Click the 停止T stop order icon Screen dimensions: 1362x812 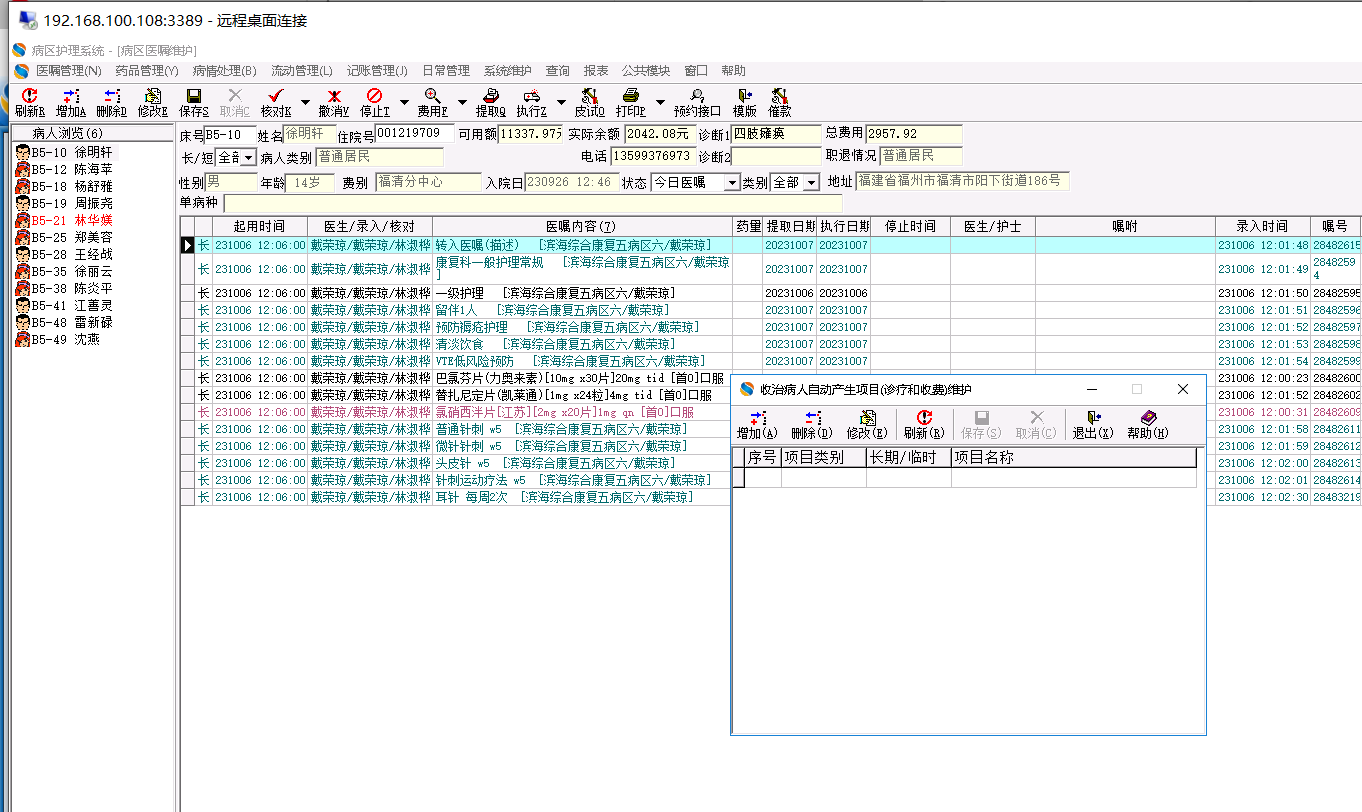[375, 95]
